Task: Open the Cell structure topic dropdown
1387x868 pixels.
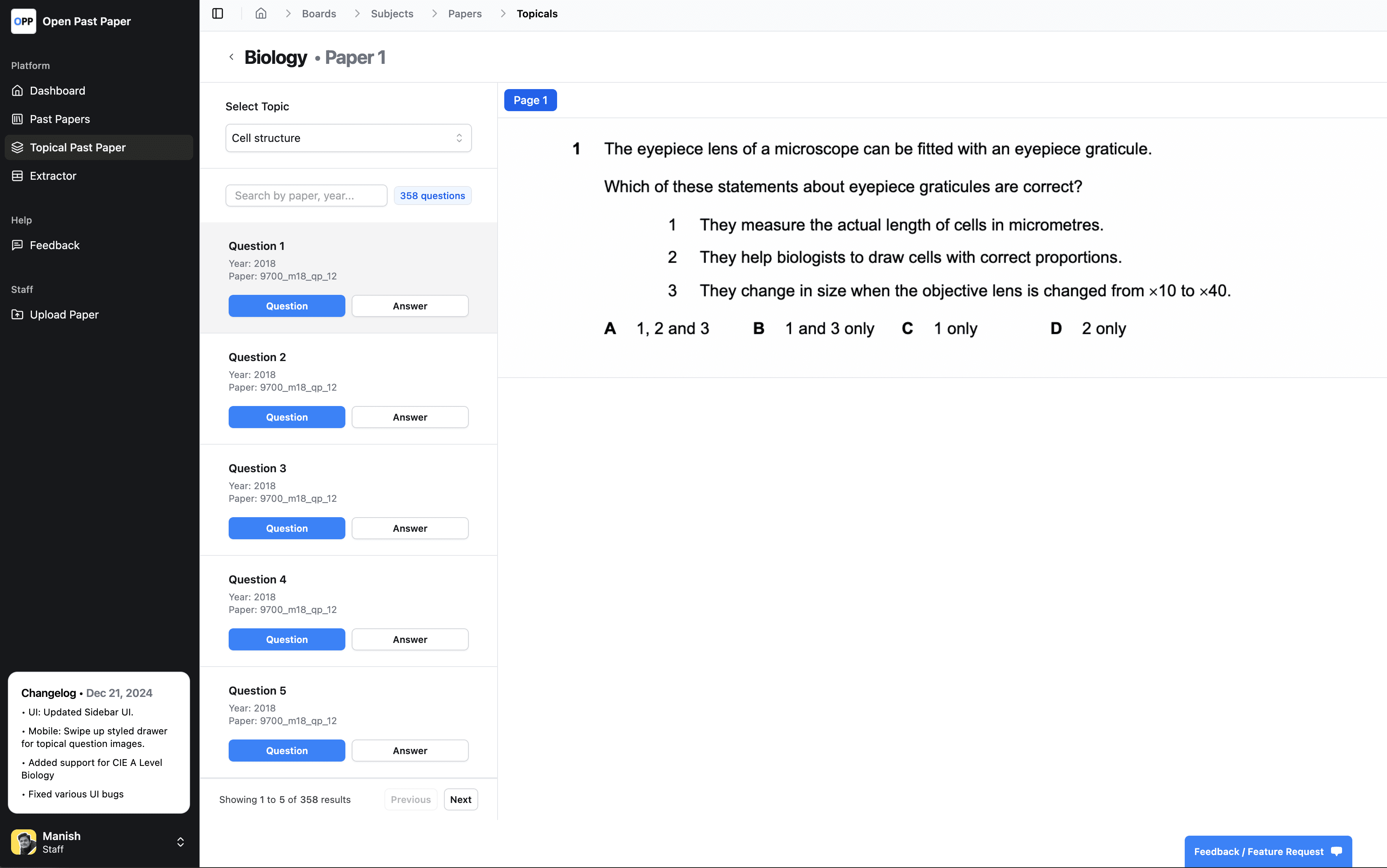Action: point(348,138)
